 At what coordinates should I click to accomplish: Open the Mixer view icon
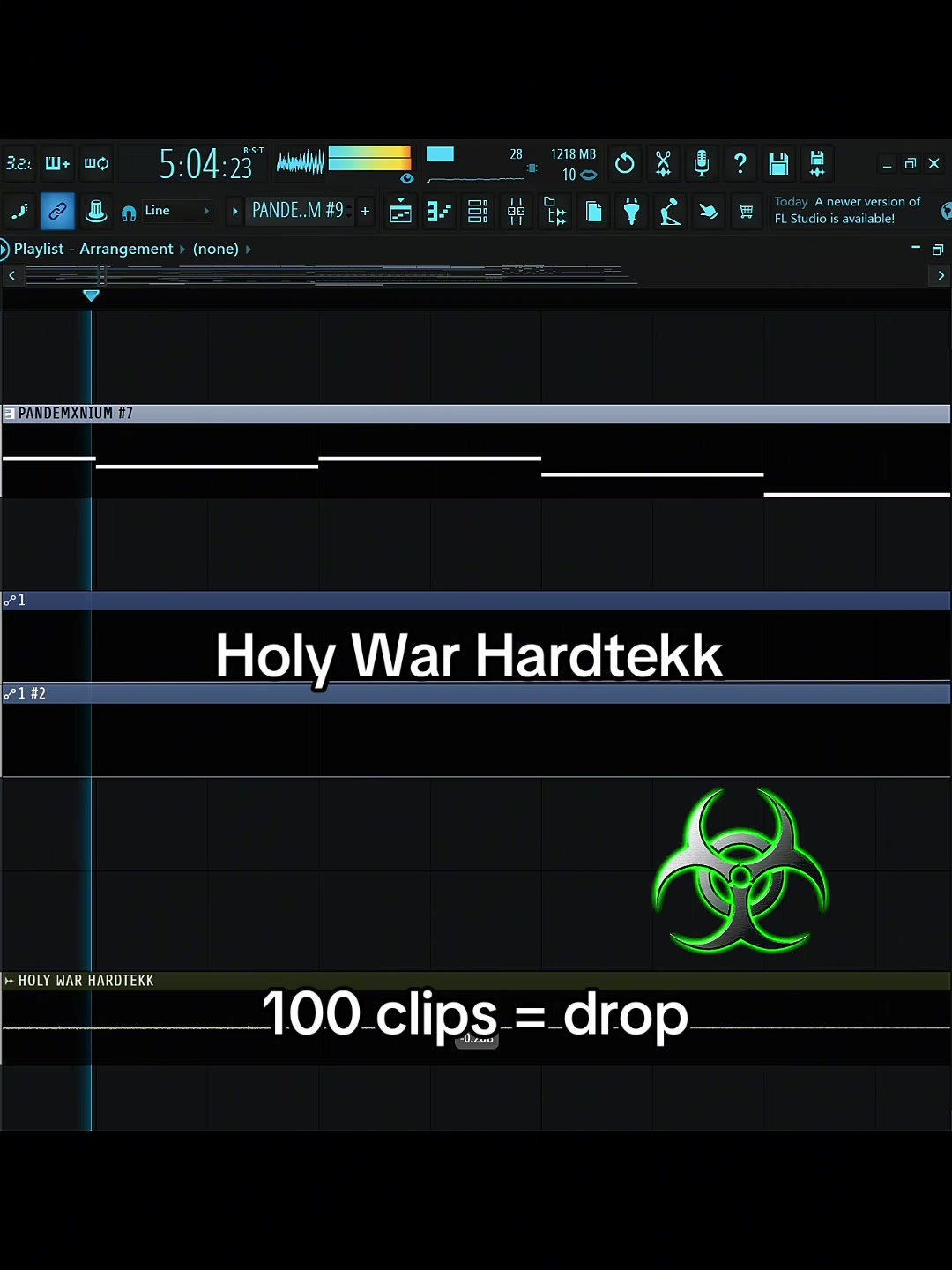[x=517, y=212]
